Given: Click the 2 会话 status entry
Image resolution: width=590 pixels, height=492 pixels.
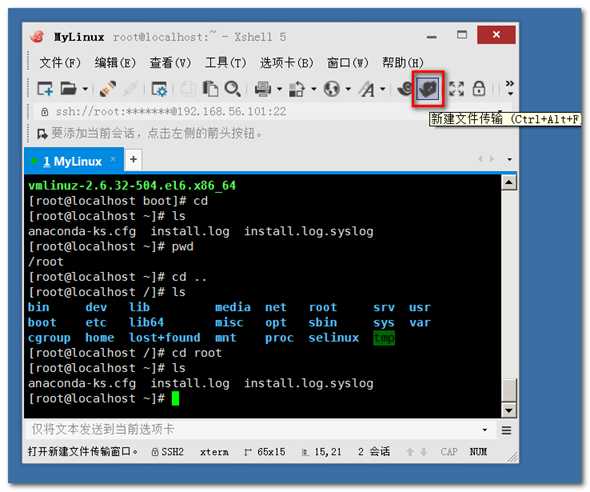Looking at the screenshot, I should pyautogui.click(x=374, y=451).
